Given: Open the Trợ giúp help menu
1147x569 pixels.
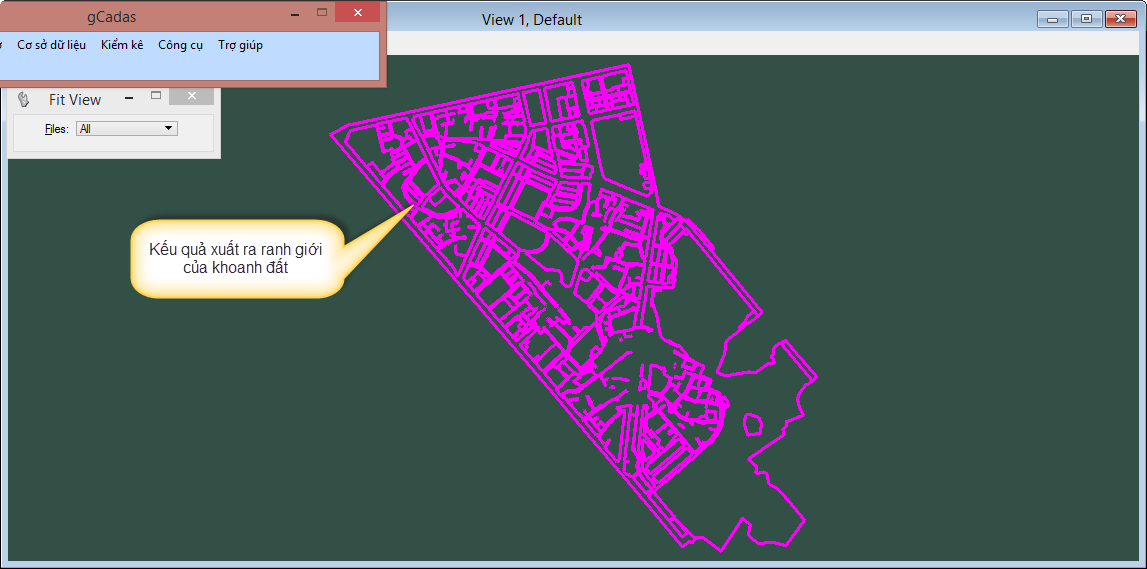Looking at the screenshot, I should (240, 45).
